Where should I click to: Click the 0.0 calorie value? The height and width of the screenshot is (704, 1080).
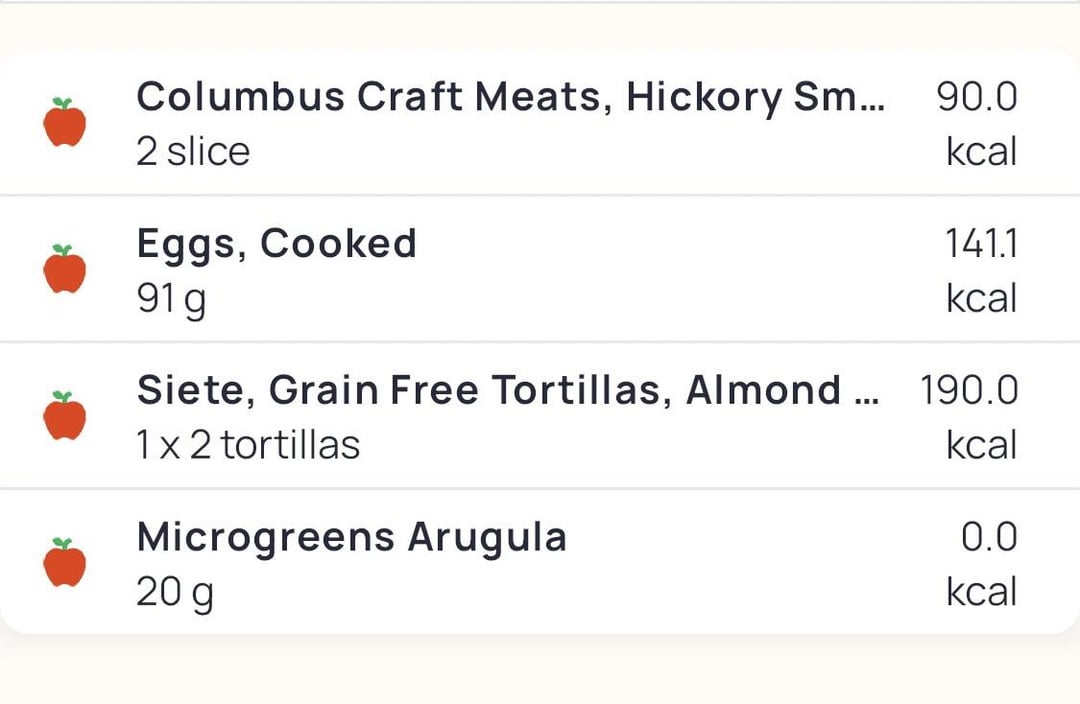(989, 537)
